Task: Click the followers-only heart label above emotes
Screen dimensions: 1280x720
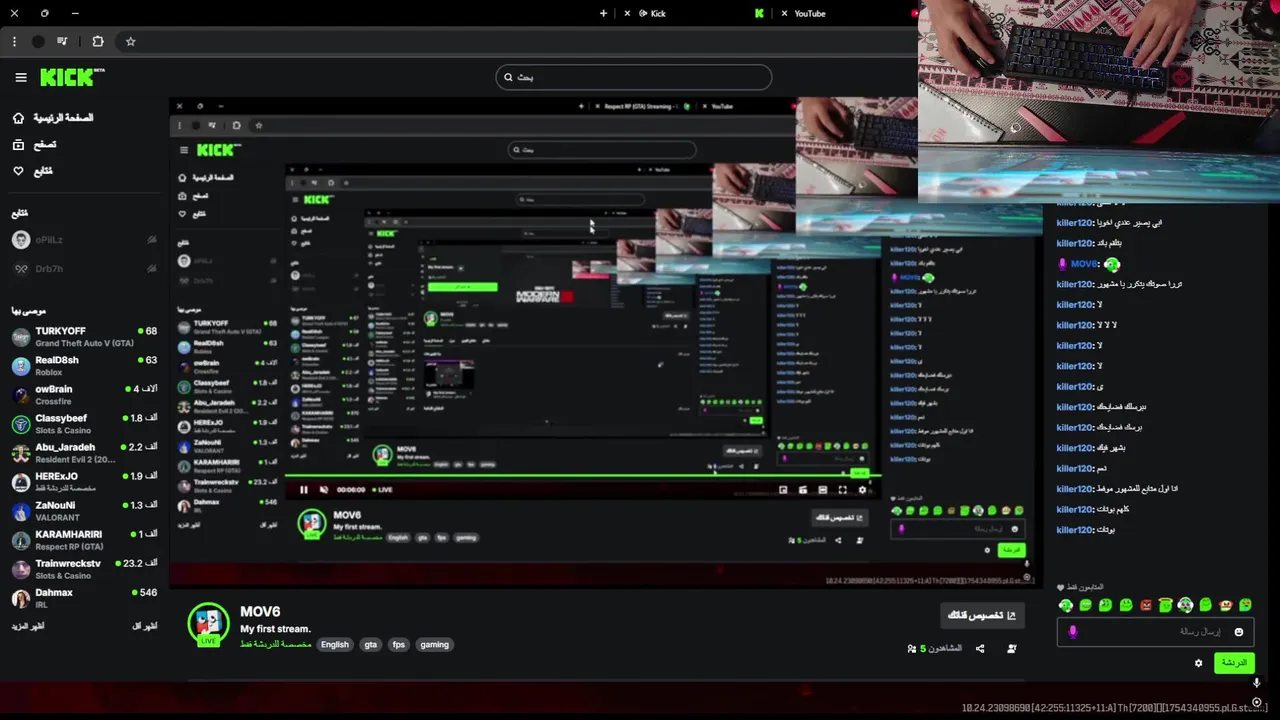Action: pos(1081,587)
